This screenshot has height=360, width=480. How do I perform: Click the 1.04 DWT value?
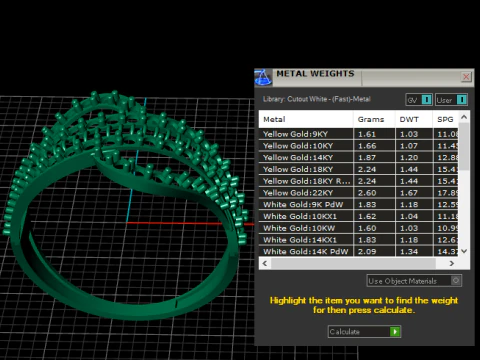409,217
